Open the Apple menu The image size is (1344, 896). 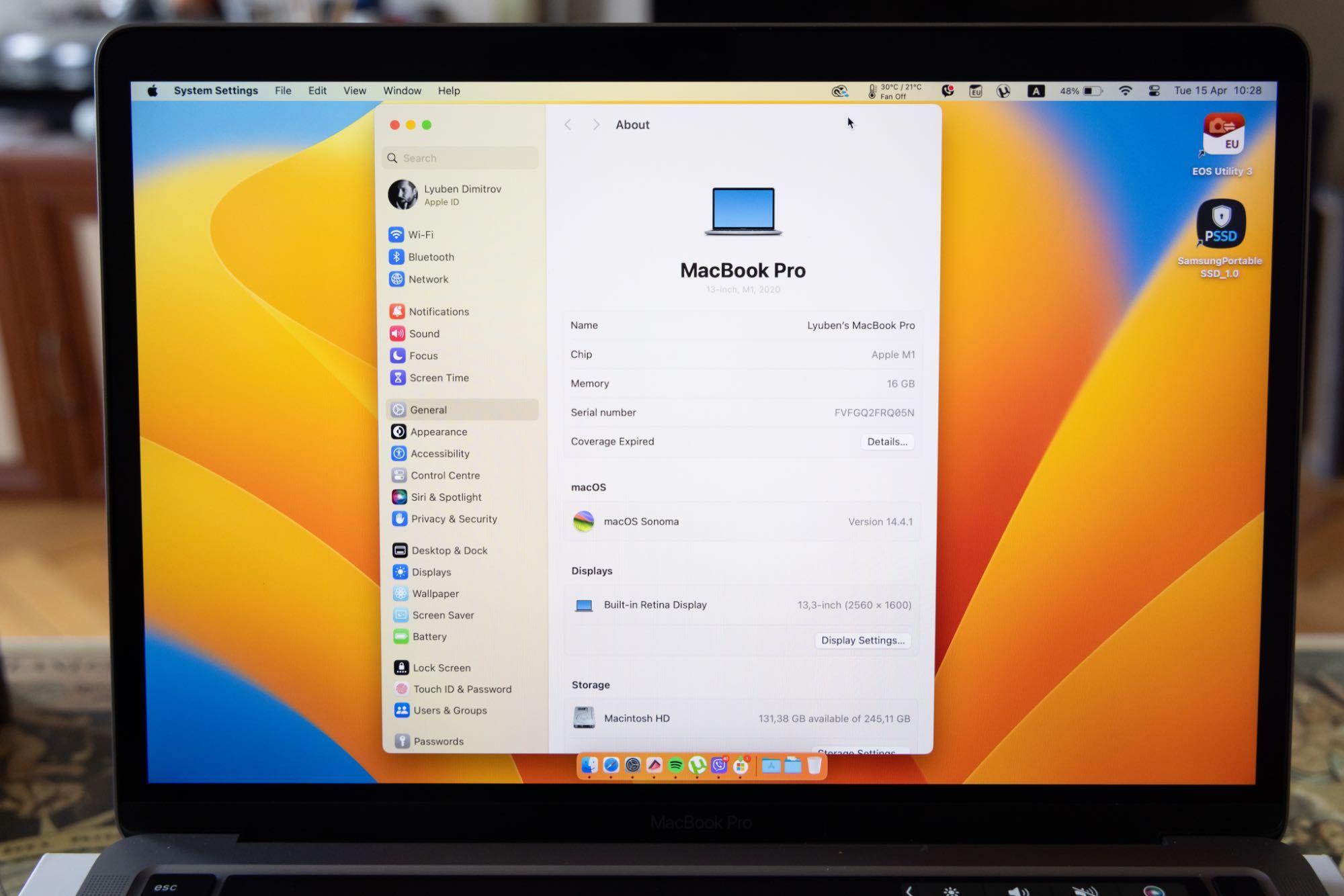point(153,91)
